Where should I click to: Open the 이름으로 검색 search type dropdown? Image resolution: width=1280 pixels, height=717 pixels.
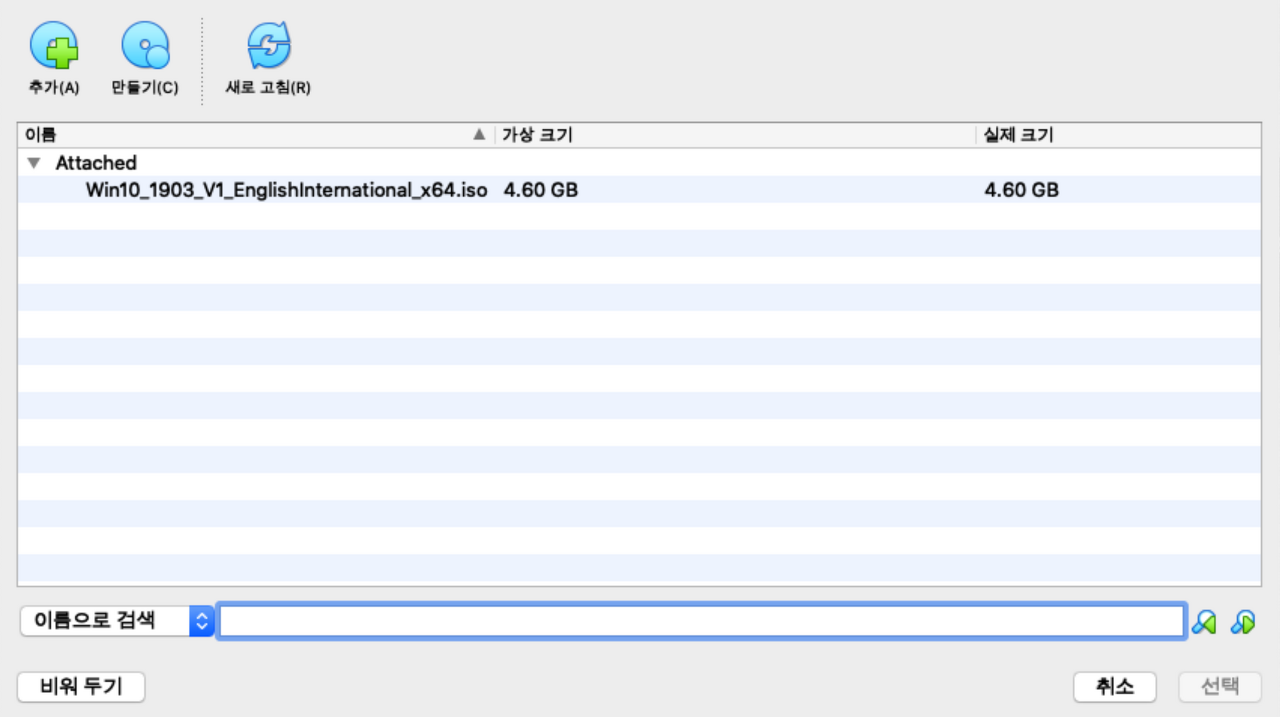[116, 621]
